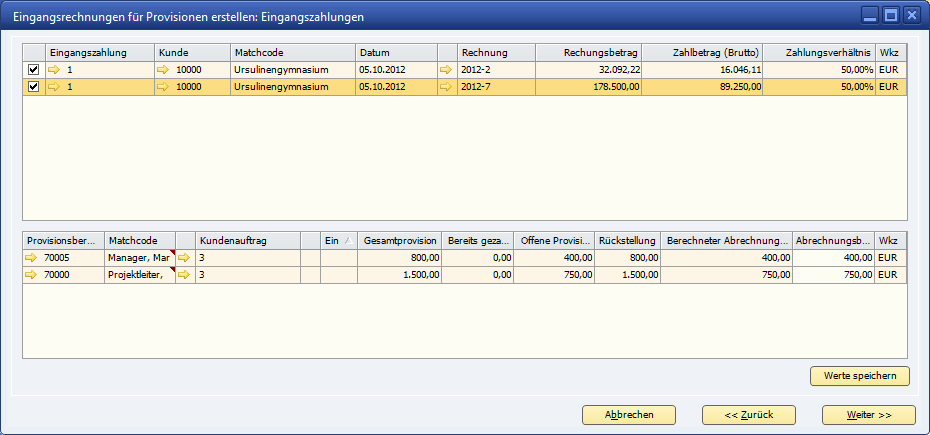Open Eingangszahlung link arrow in 2012-2 row
930x435 pixels.
(54, 70)
